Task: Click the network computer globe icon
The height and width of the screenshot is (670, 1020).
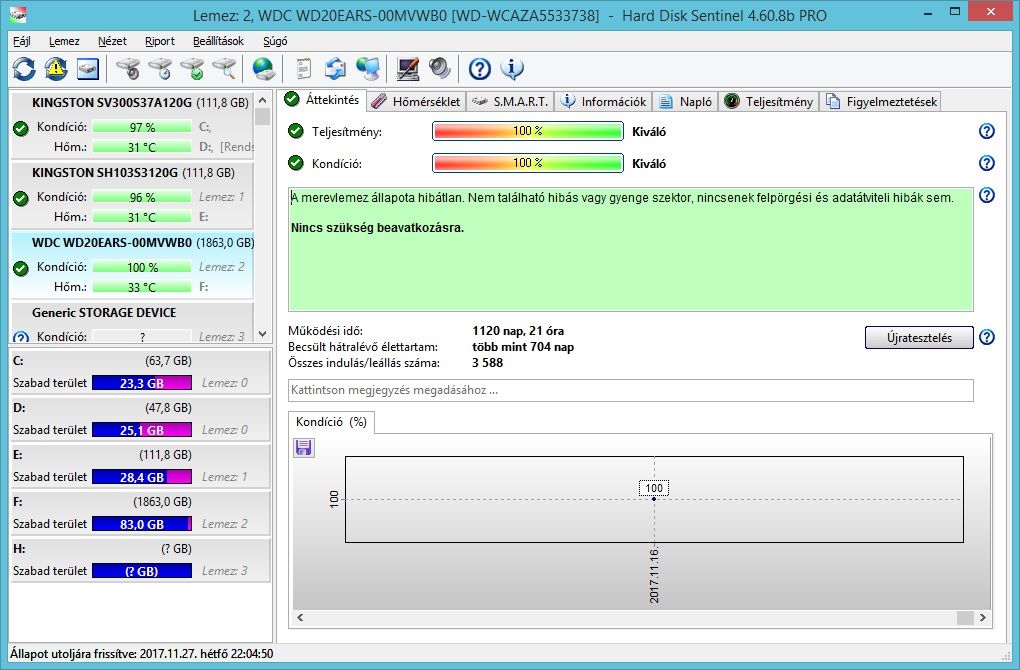Action: [368, 68]
